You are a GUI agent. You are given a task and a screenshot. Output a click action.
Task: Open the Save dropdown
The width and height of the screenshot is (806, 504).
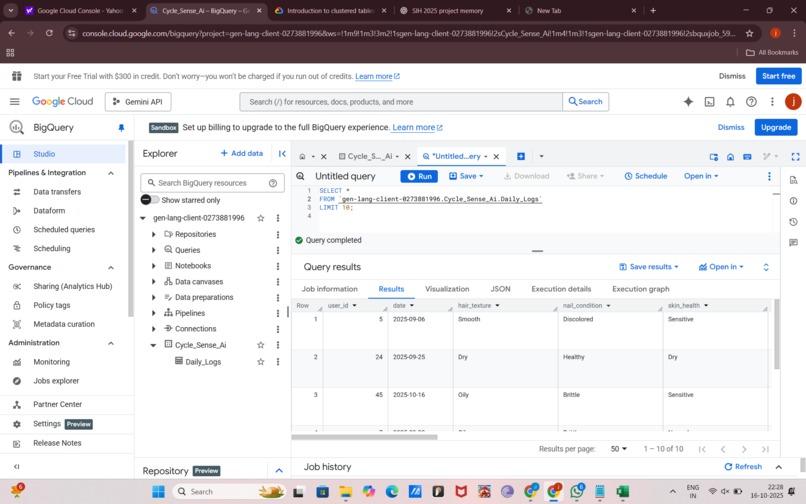[x=466, y=176]
